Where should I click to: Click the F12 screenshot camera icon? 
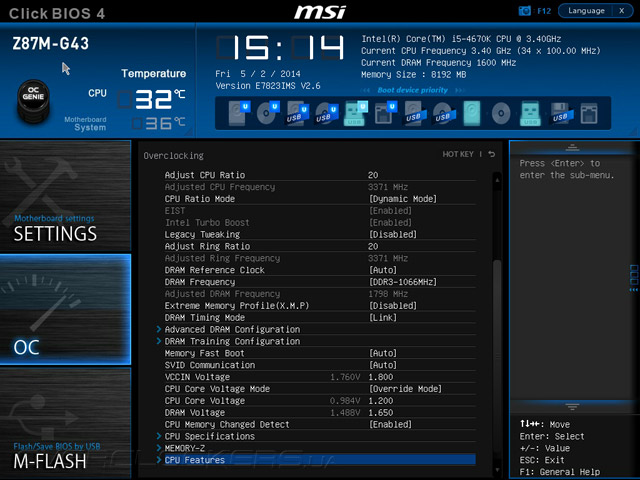click(x=524, y=11)
